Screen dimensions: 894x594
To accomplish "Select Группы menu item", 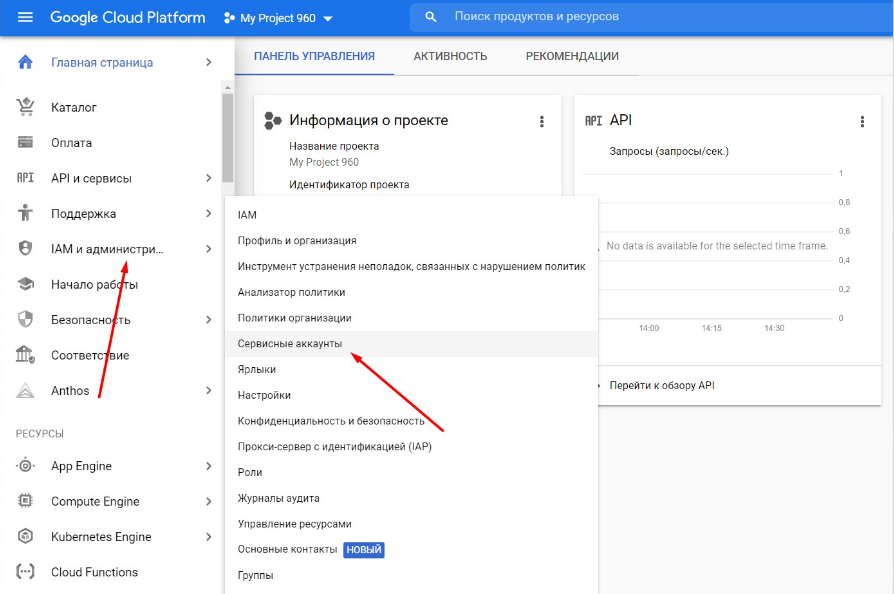I will click(411, 575).
